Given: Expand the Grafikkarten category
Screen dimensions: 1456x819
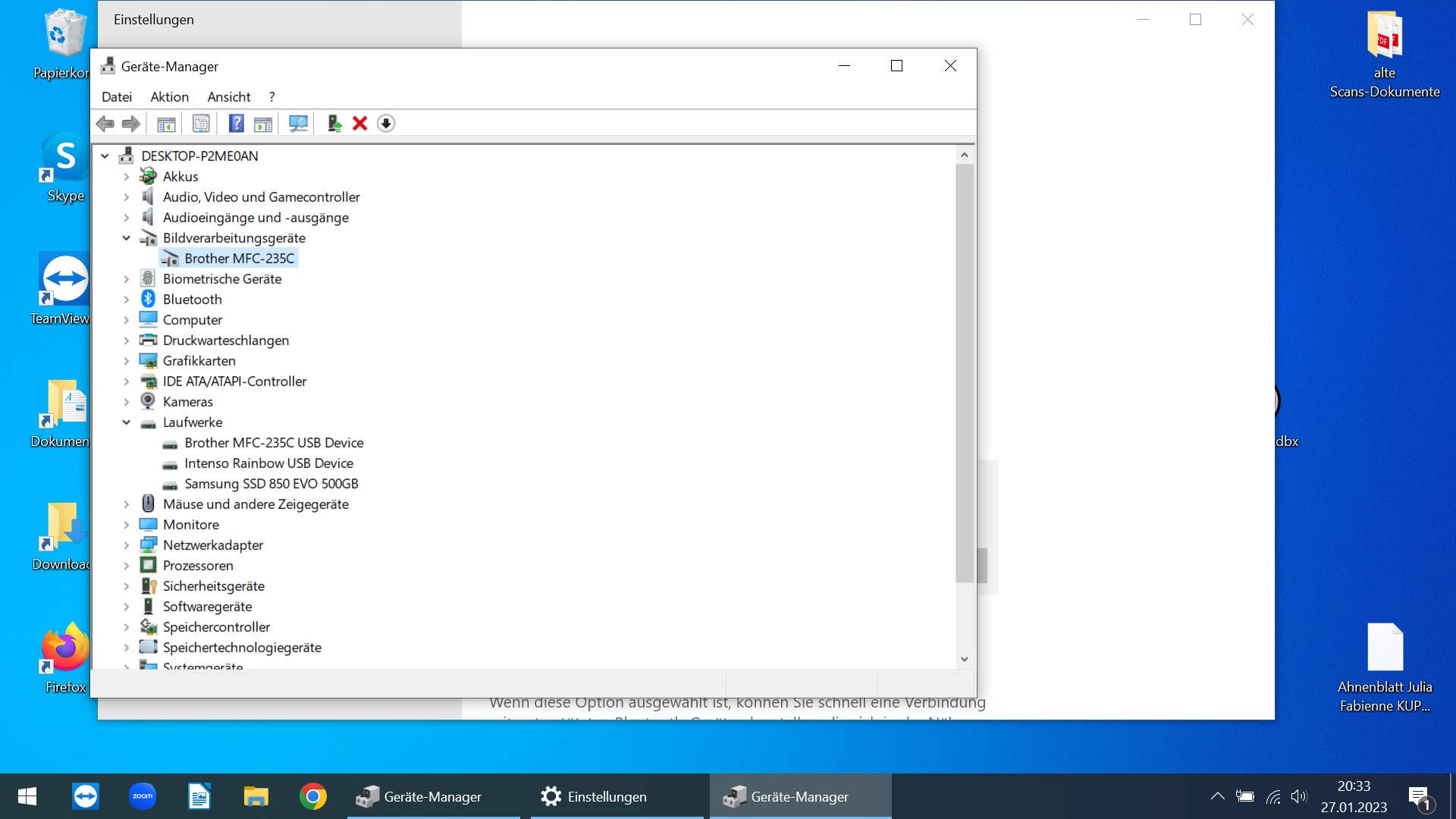Looking at the screenshot, I should click(127, 361).
